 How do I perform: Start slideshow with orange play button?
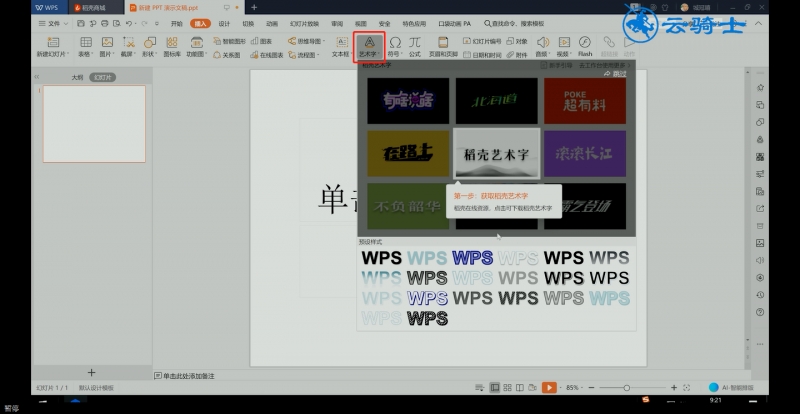549,388
